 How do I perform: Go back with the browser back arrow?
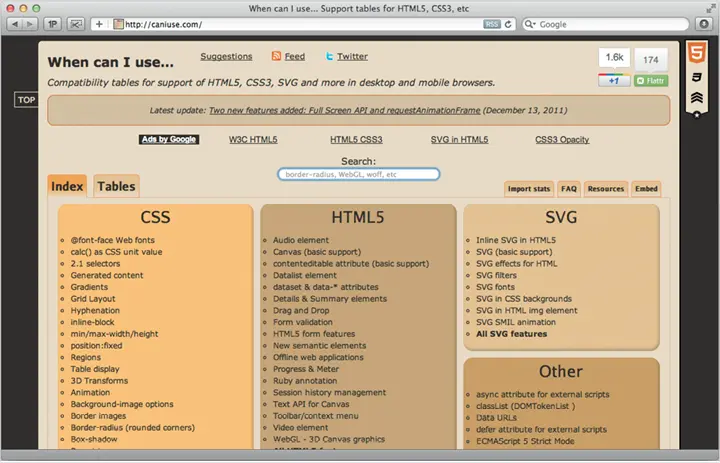(15, 24)
